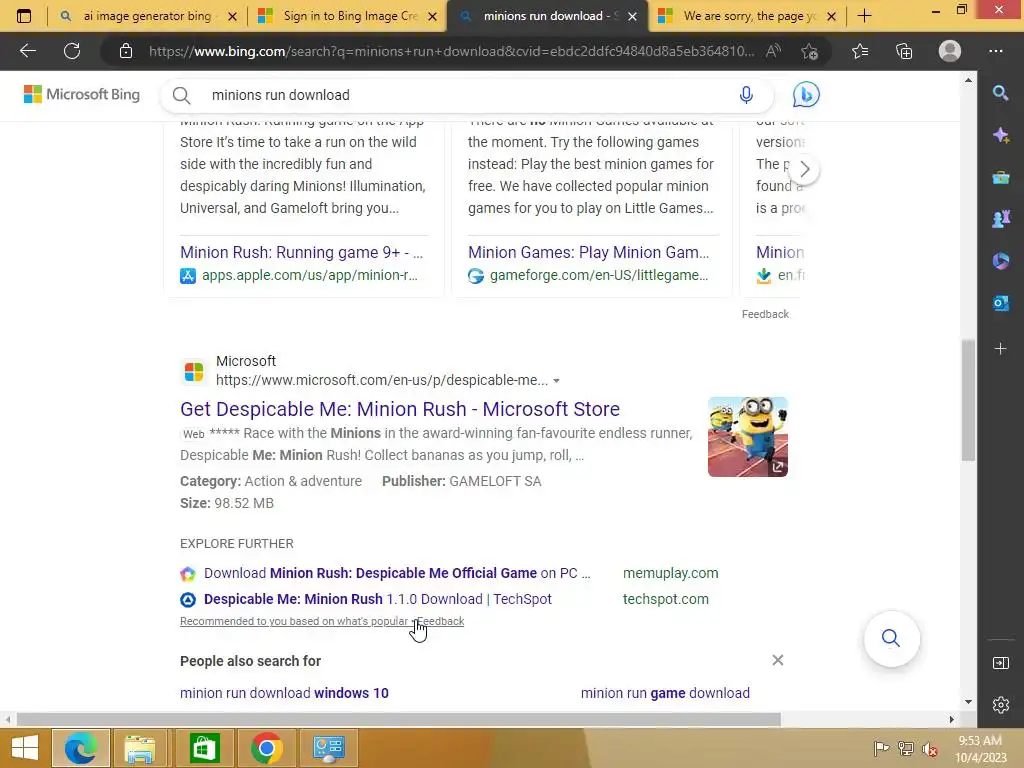Open File Explorer from the taskbar

coord(140,748)
